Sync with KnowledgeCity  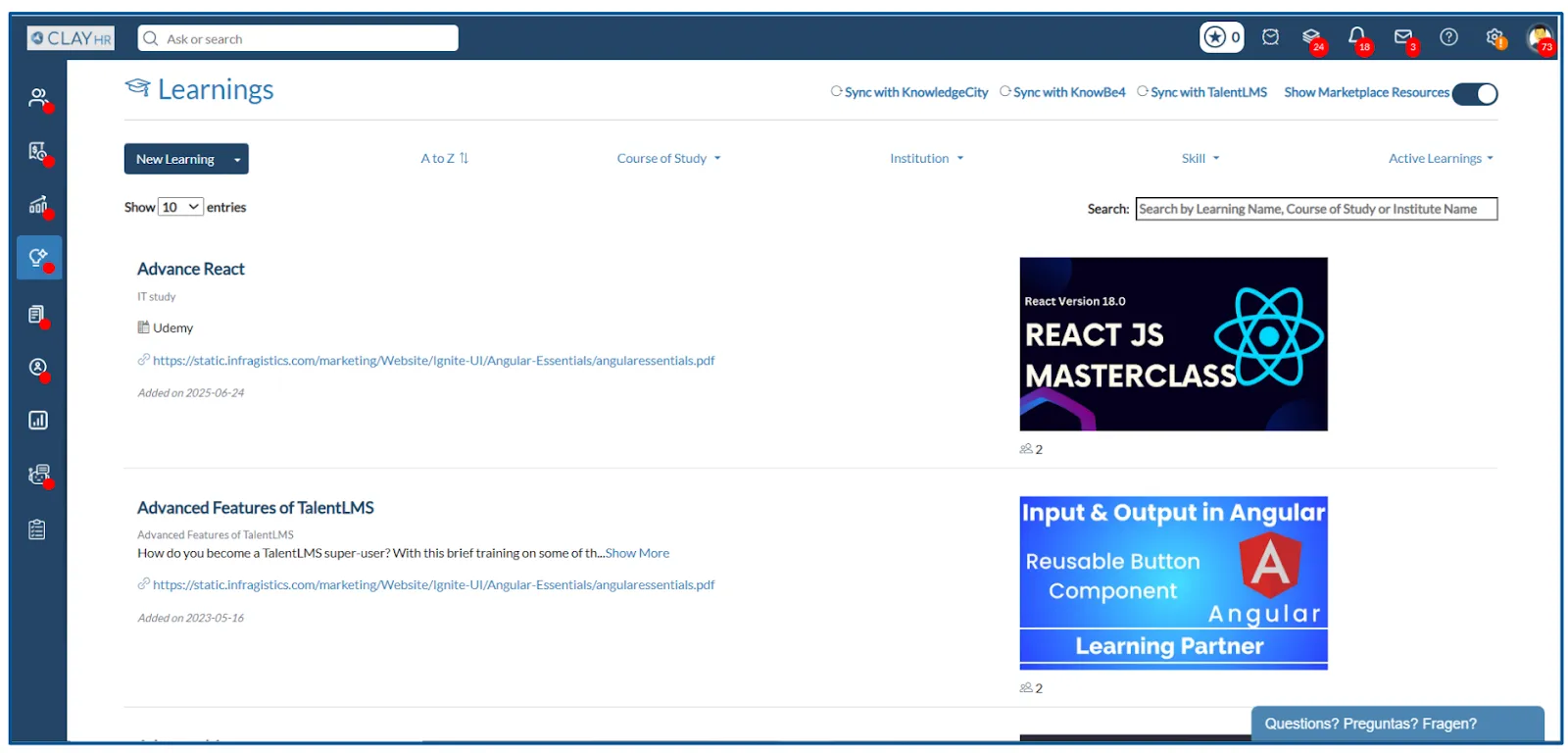point(909,92)
